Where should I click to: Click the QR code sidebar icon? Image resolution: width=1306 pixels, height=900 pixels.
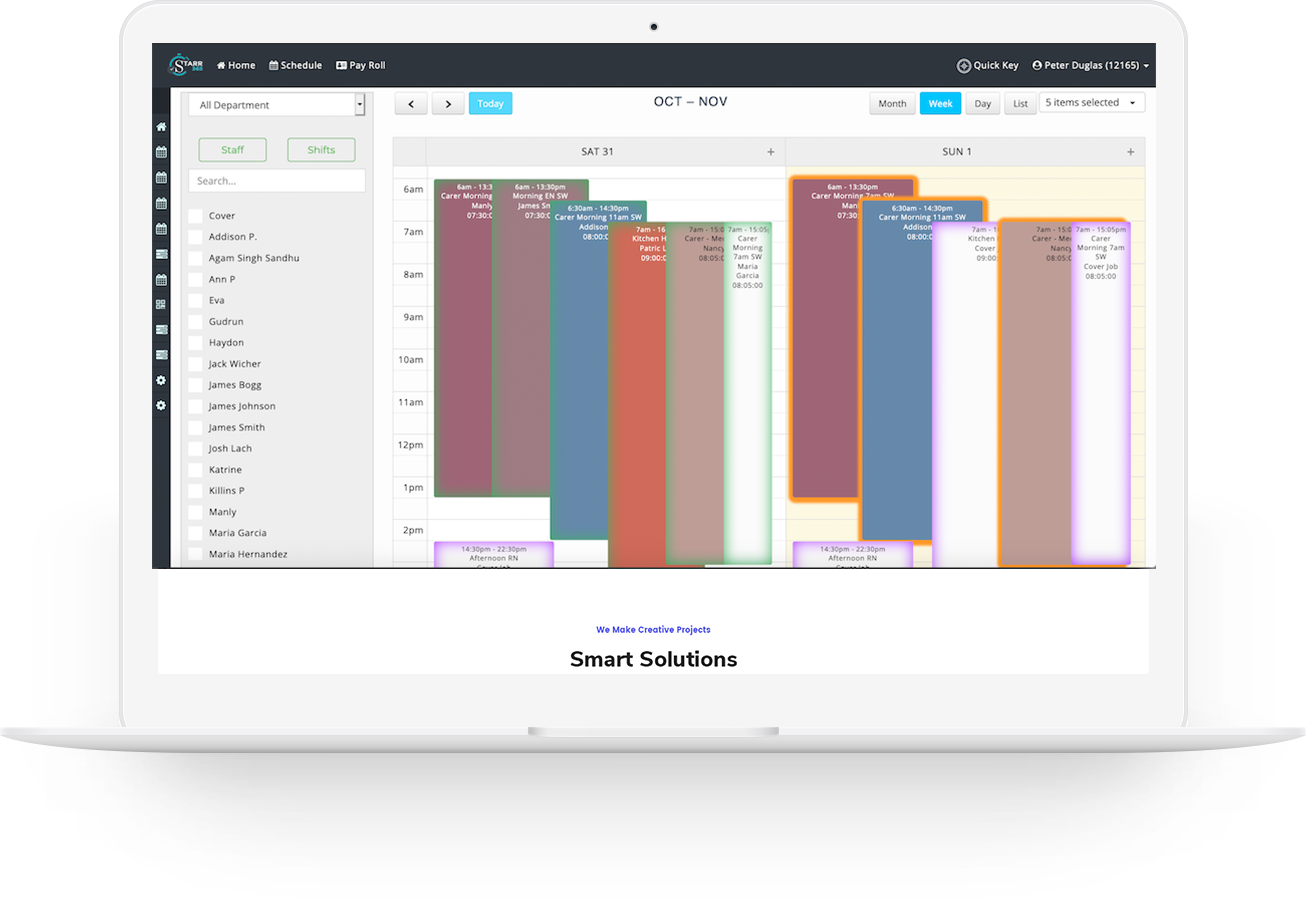pos(161,304)
